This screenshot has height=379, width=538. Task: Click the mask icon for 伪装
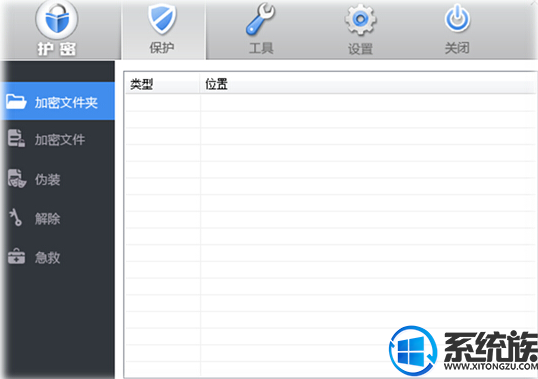(17, 178)
